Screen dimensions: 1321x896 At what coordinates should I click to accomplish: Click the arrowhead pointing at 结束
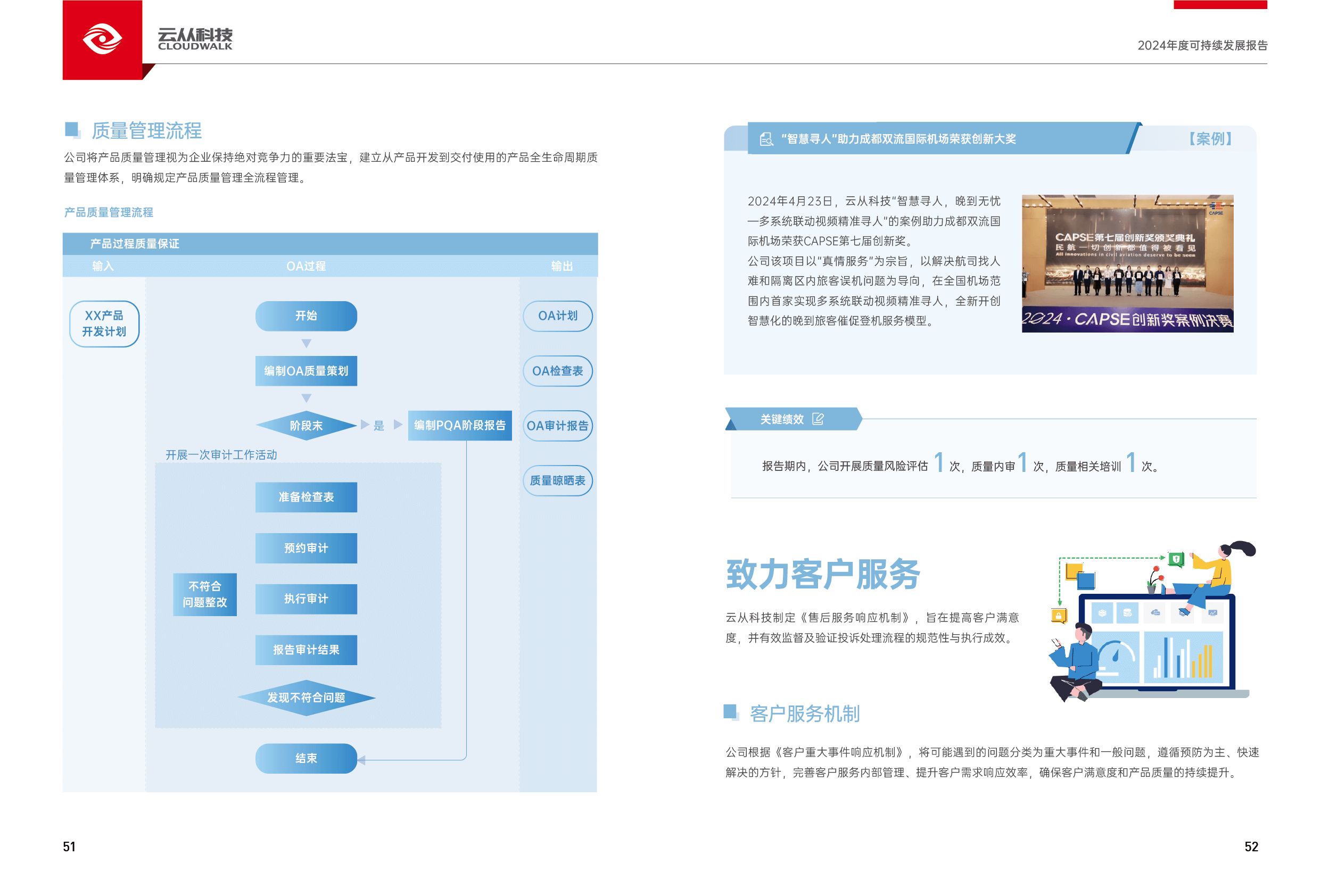[x=361, y=760]
